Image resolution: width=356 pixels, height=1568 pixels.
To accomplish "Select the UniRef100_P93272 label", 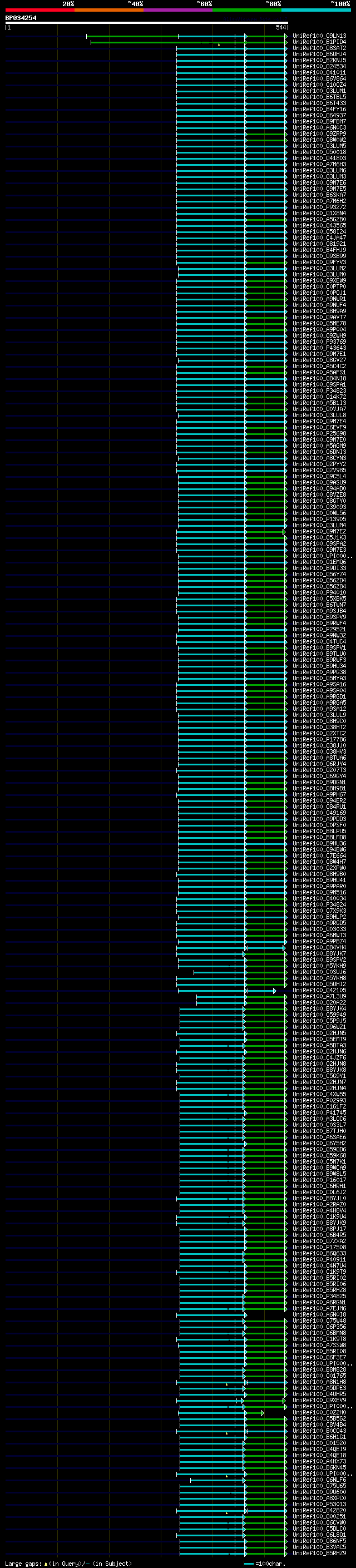I will pyautogui.click(x=319, y=207).
